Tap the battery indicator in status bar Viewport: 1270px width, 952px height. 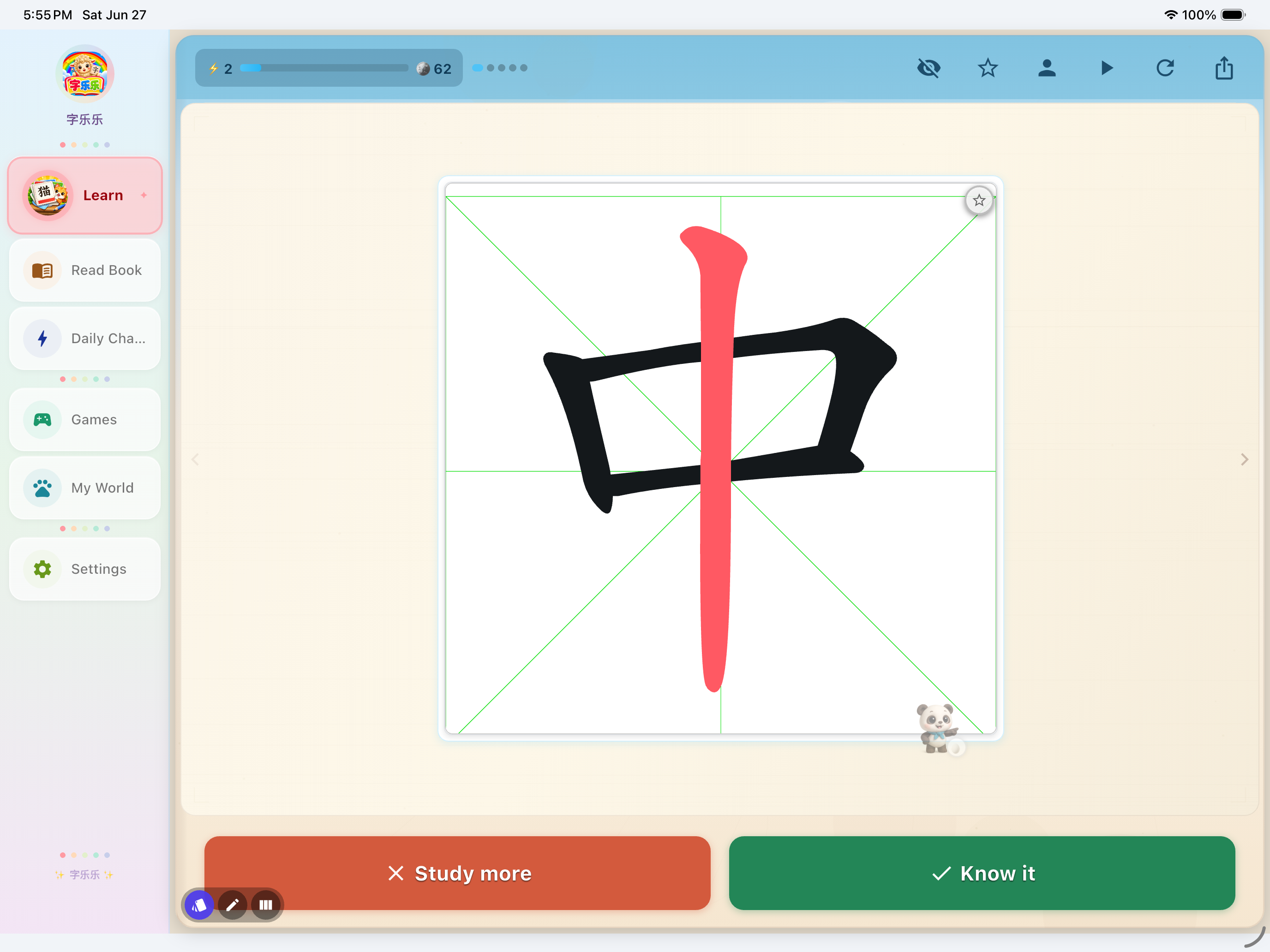coord(1233,15)
